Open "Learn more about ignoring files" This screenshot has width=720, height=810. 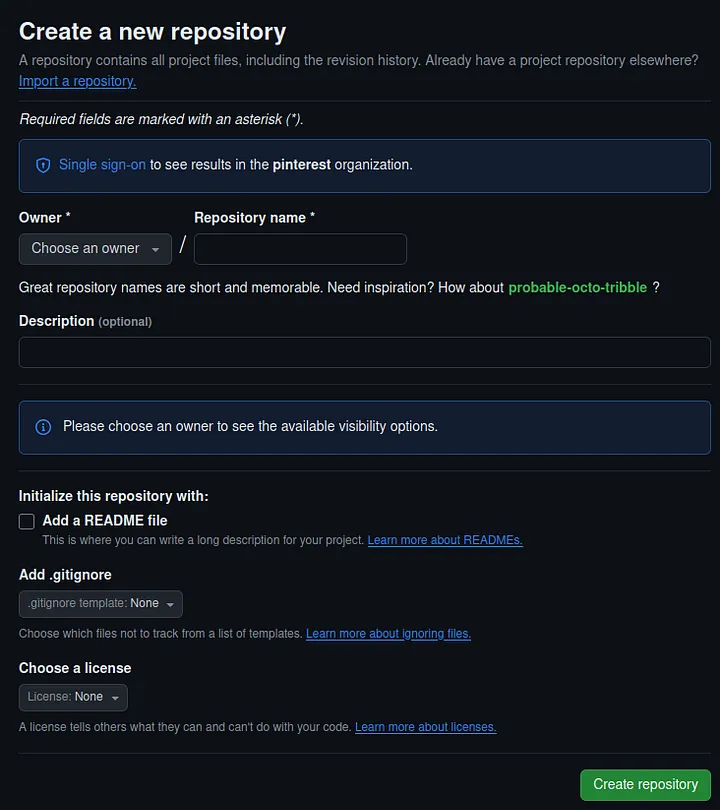(x=388, y=633)
